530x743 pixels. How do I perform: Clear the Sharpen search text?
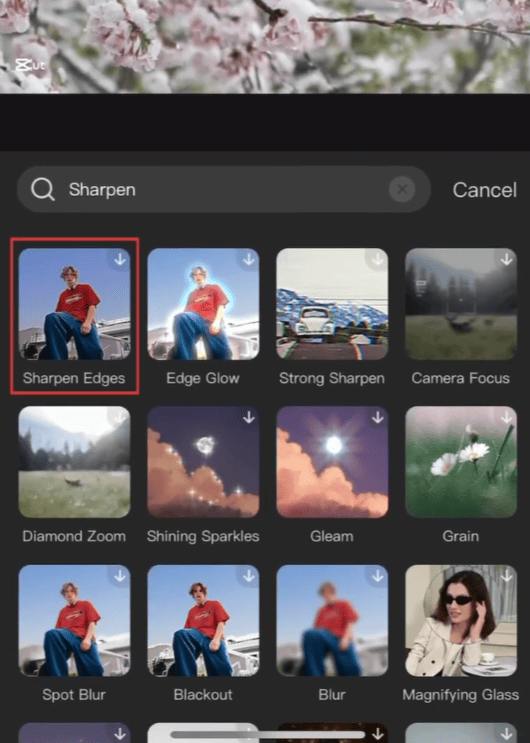tap(402, 190)
